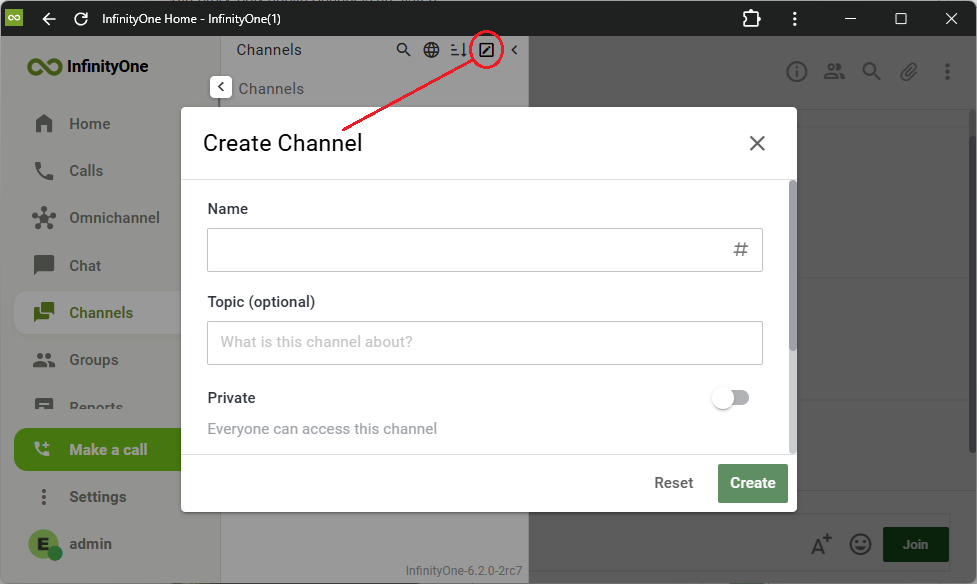Click the InfinityOne app icon in the title bar
Screen dimensions: 977x584
[x=14, y=18]
